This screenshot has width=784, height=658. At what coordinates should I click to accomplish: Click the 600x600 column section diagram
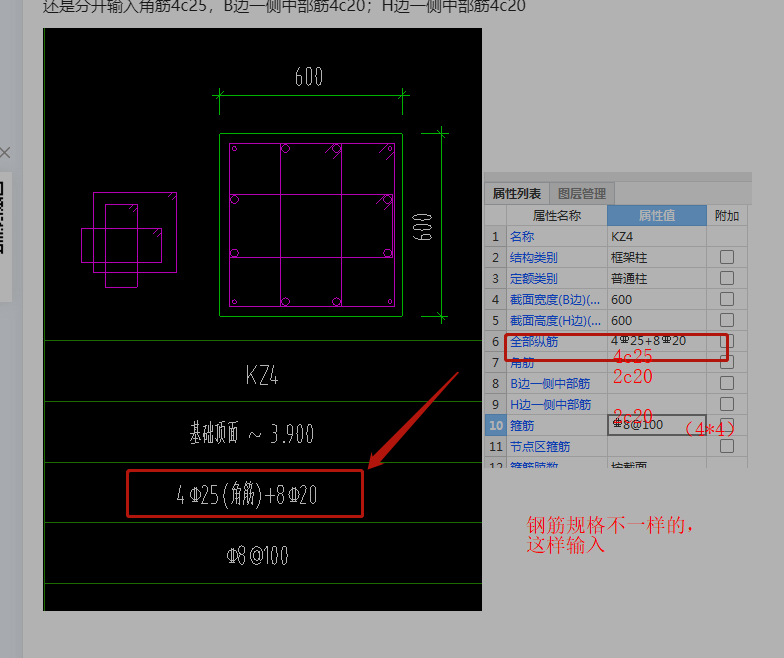(x=311, y=225)
